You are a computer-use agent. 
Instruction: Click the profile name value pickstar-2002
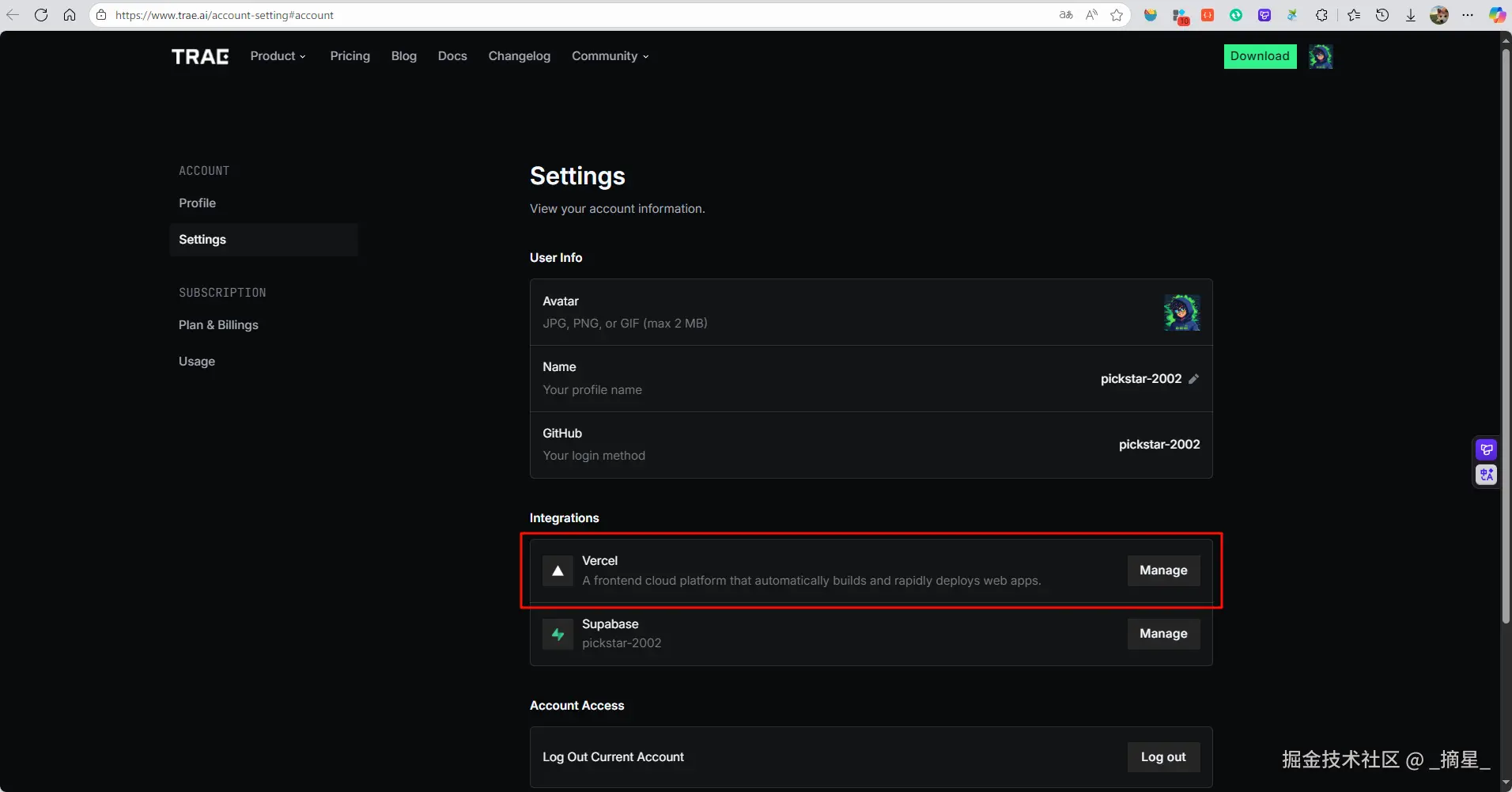(1141, 379)
